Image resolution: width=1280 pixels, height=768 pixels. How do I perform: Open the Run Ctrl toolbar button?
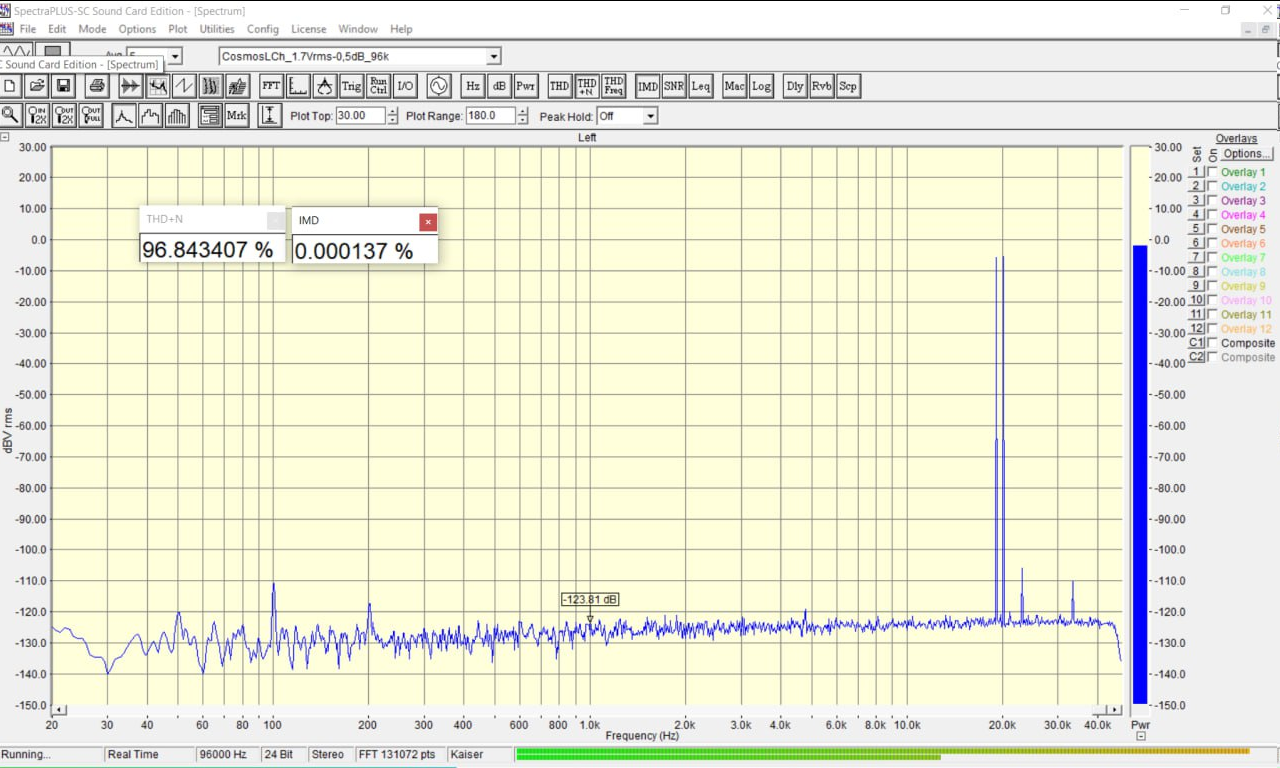[x=378, y=86]
